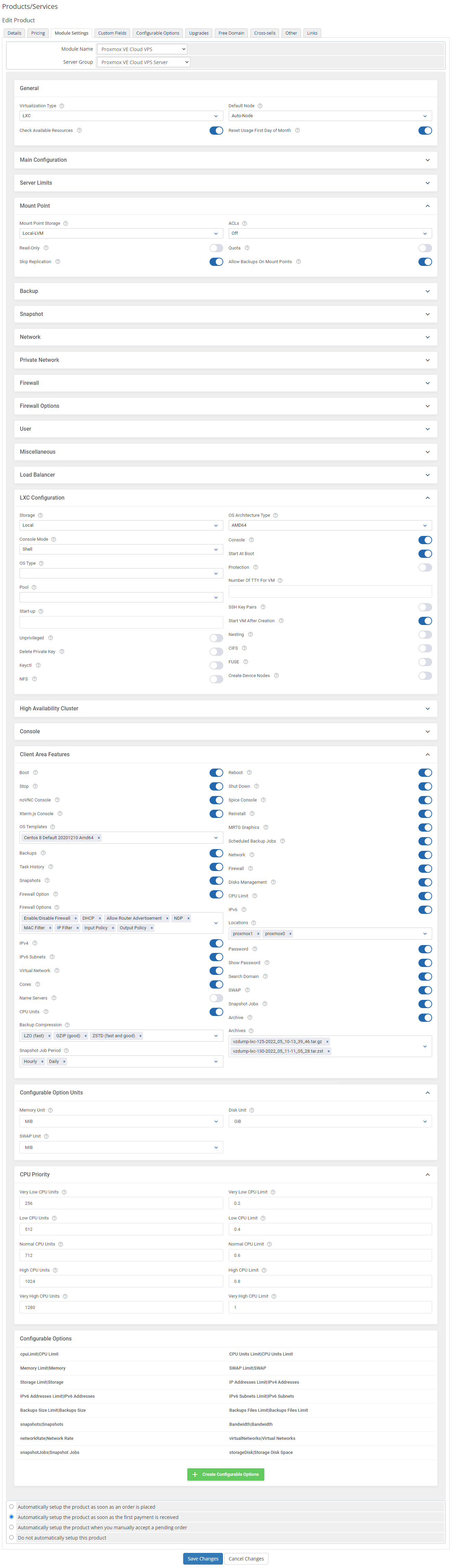Click the Save Changes button
This screenshot has height=1568, width=452.
click(203, 1559)
